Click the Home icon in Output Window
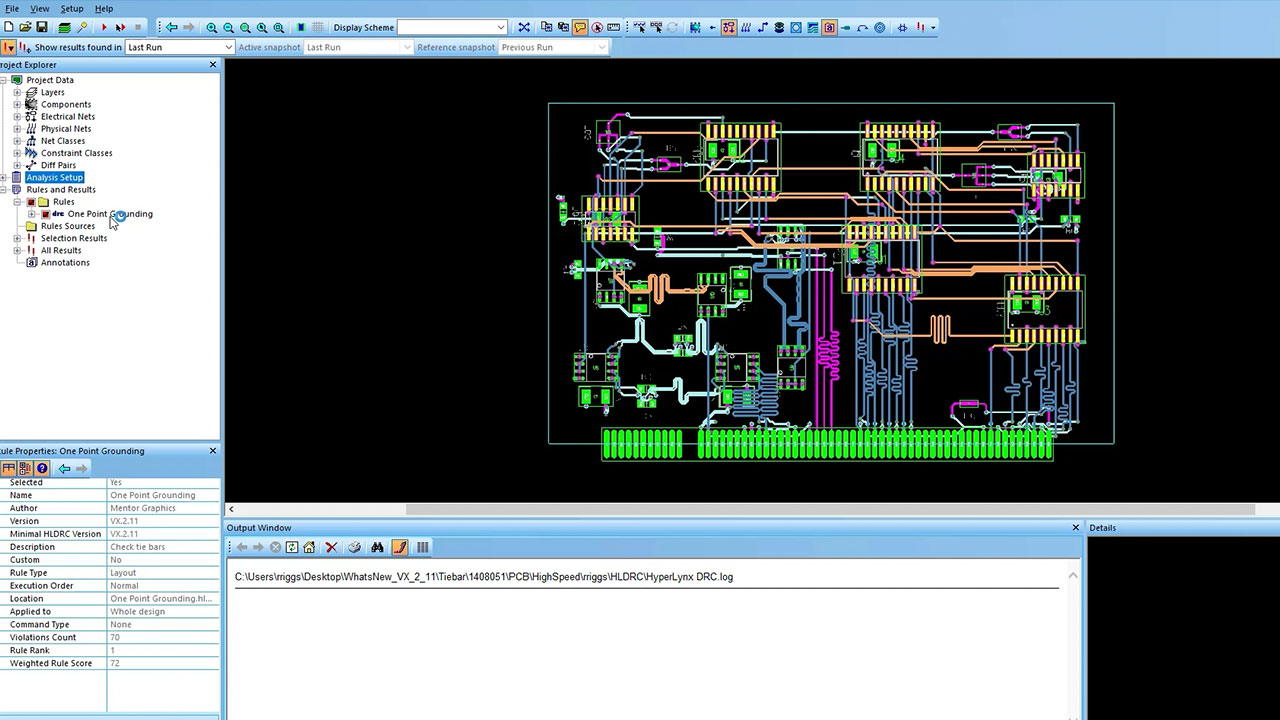The height and width of the screenshot is (720, 1280). pos(309,547)
